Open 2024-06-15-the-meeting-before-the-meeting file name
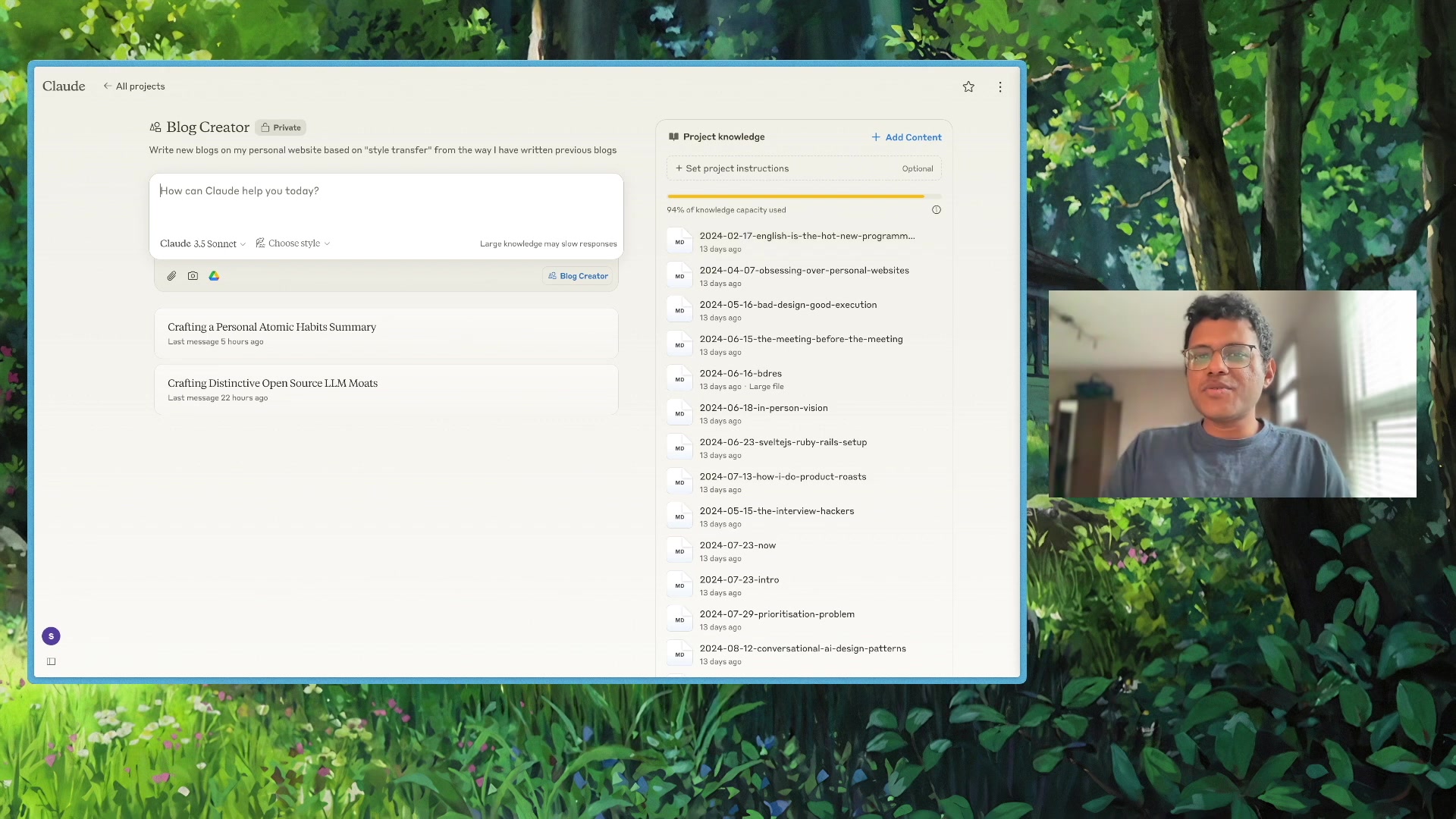The image size is (1456, 819). (801, 339)
